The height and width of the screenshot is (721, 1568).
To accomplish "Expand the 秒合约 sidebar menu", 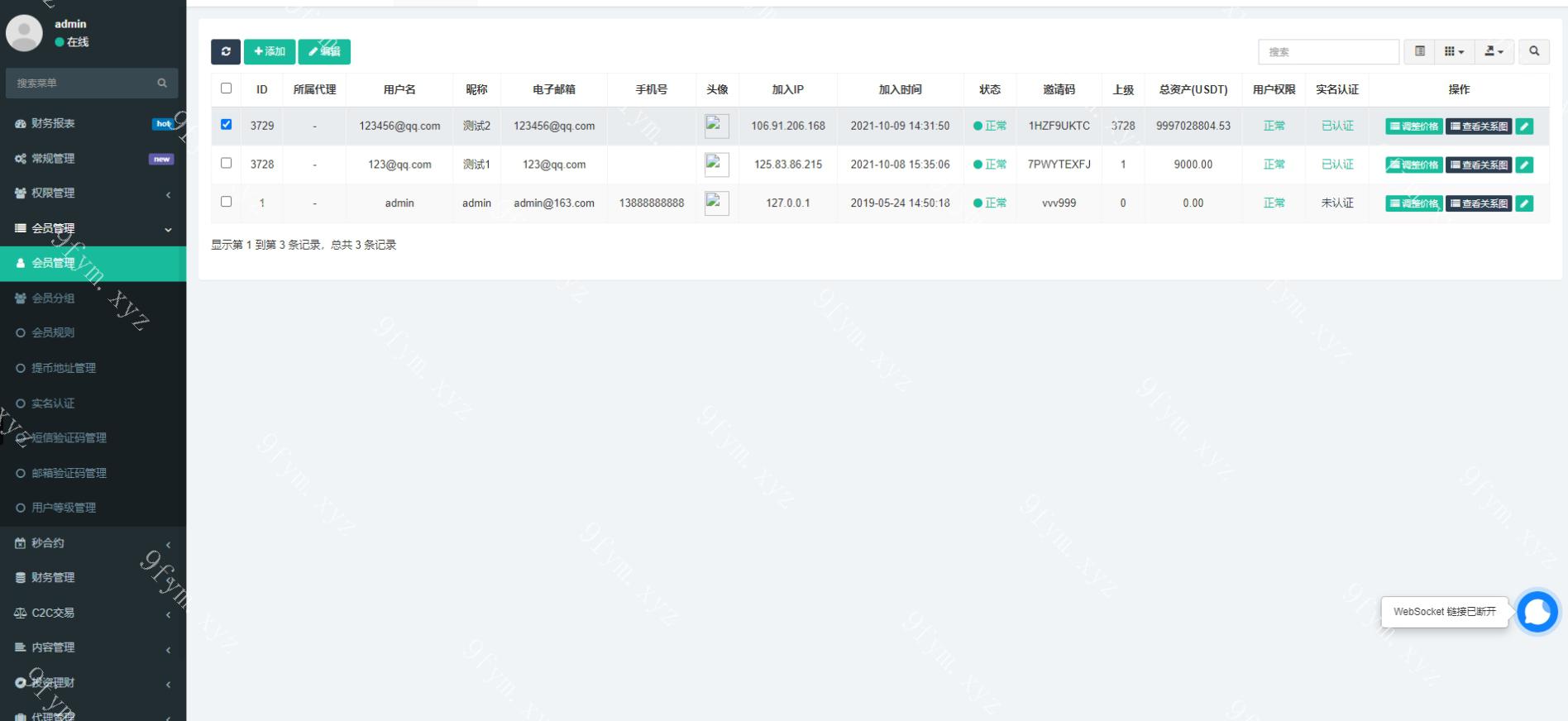I will [x=93, y=543].
